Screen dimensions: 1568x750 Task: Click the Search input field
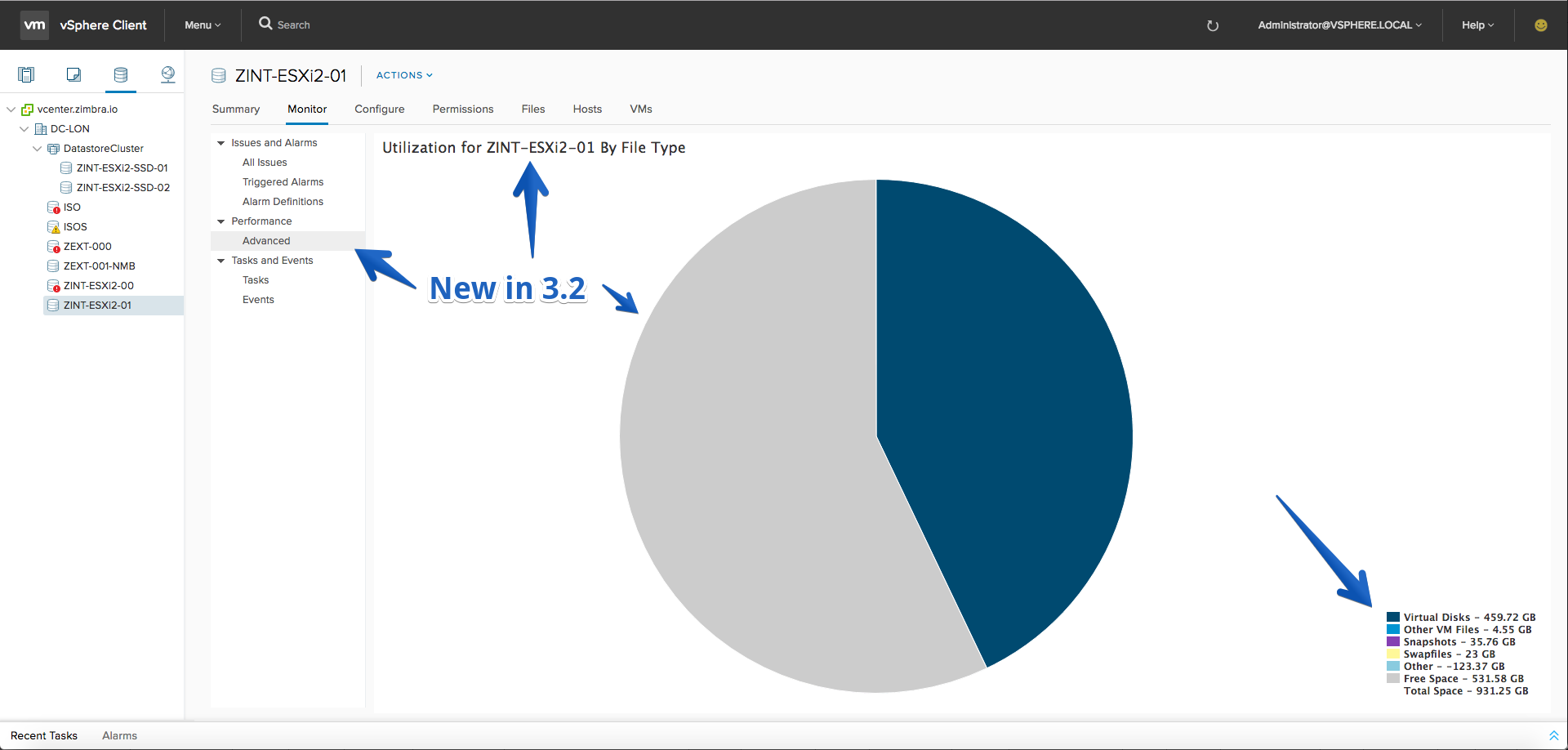click(x=293, y=25)
